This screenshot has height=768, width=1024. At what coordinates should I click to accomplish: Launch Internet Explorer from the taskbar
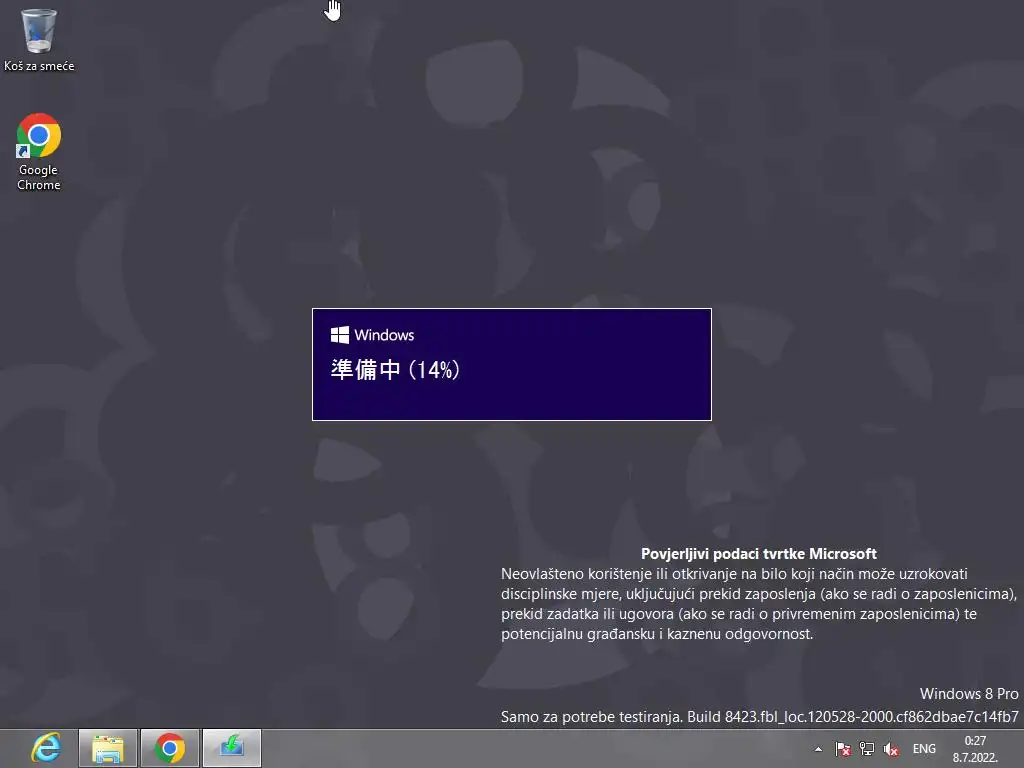point(46,748)
